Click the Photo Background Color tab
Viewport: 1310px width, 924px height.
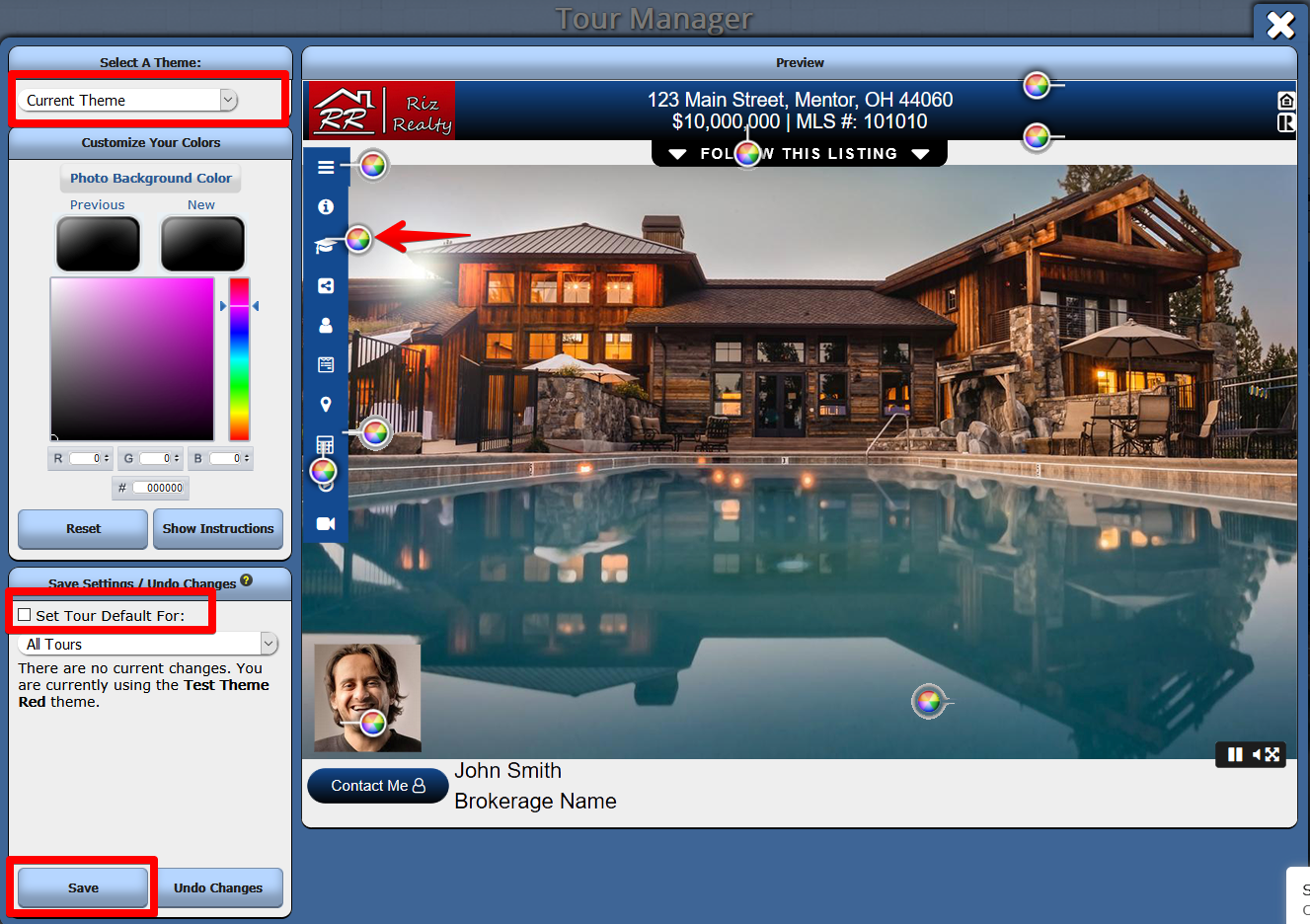(150, 179)
